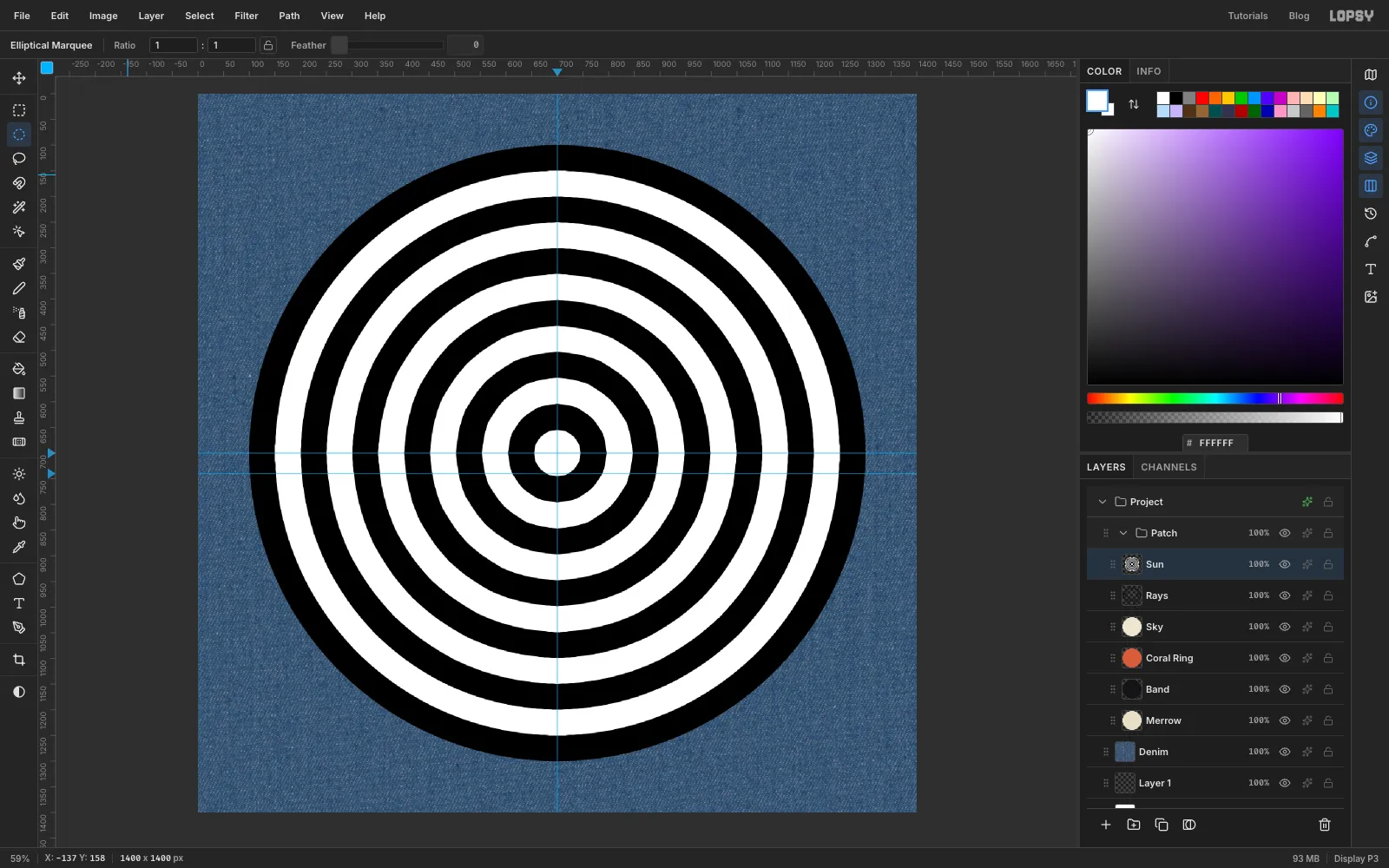Select the Magic Wand tool

tap(19, 207)
